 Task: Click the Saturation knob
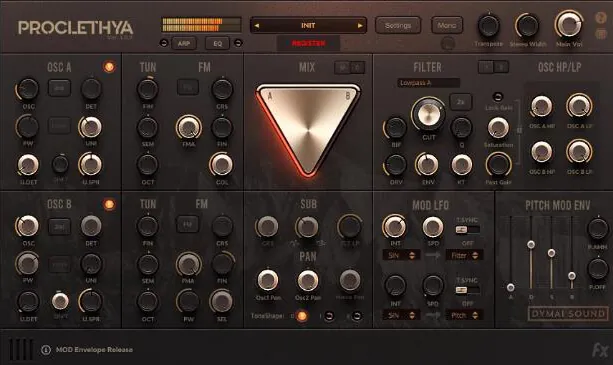coord(498,128)
